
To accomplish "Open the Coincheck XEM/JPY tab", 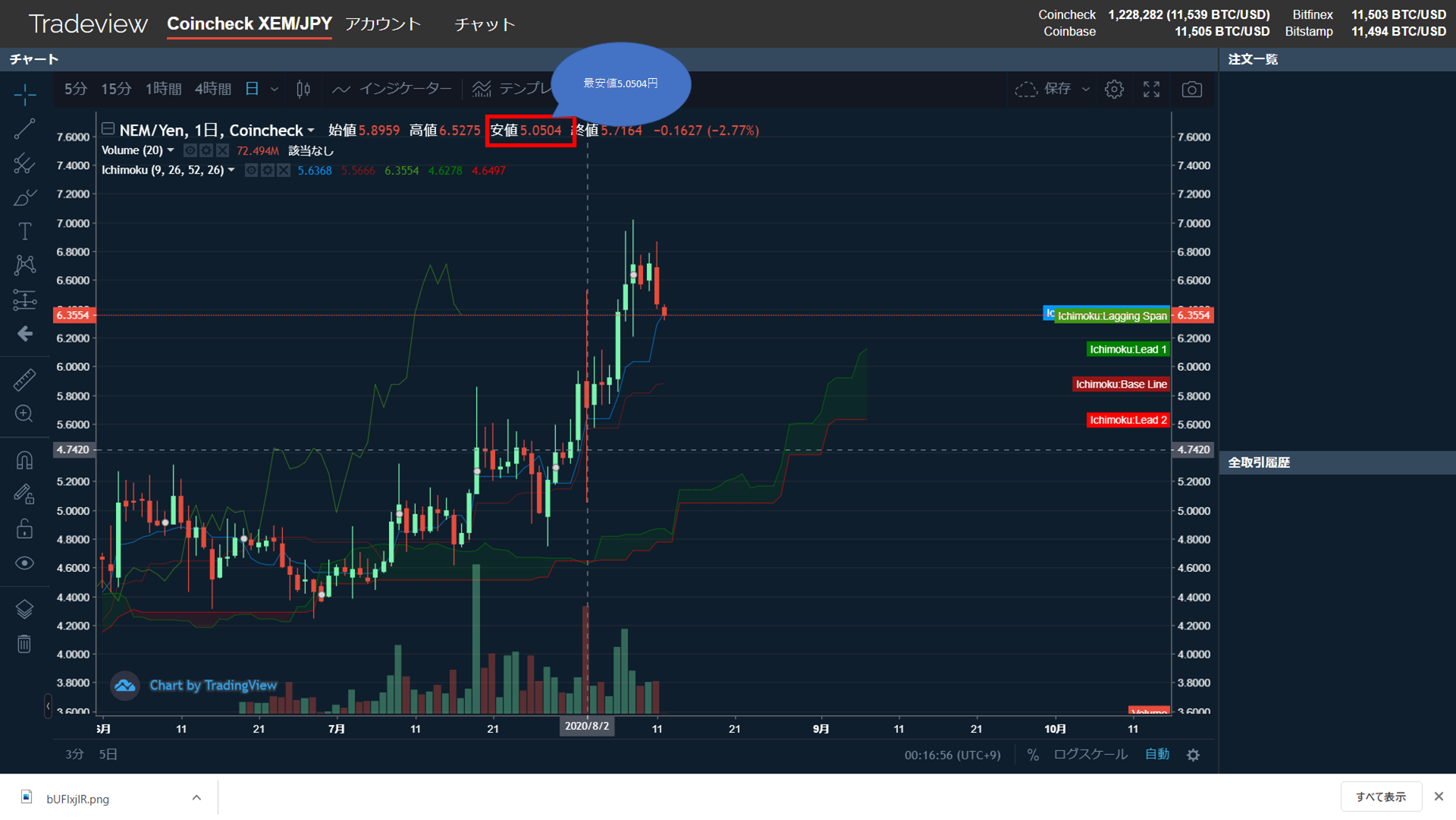I will coord(249,24).
